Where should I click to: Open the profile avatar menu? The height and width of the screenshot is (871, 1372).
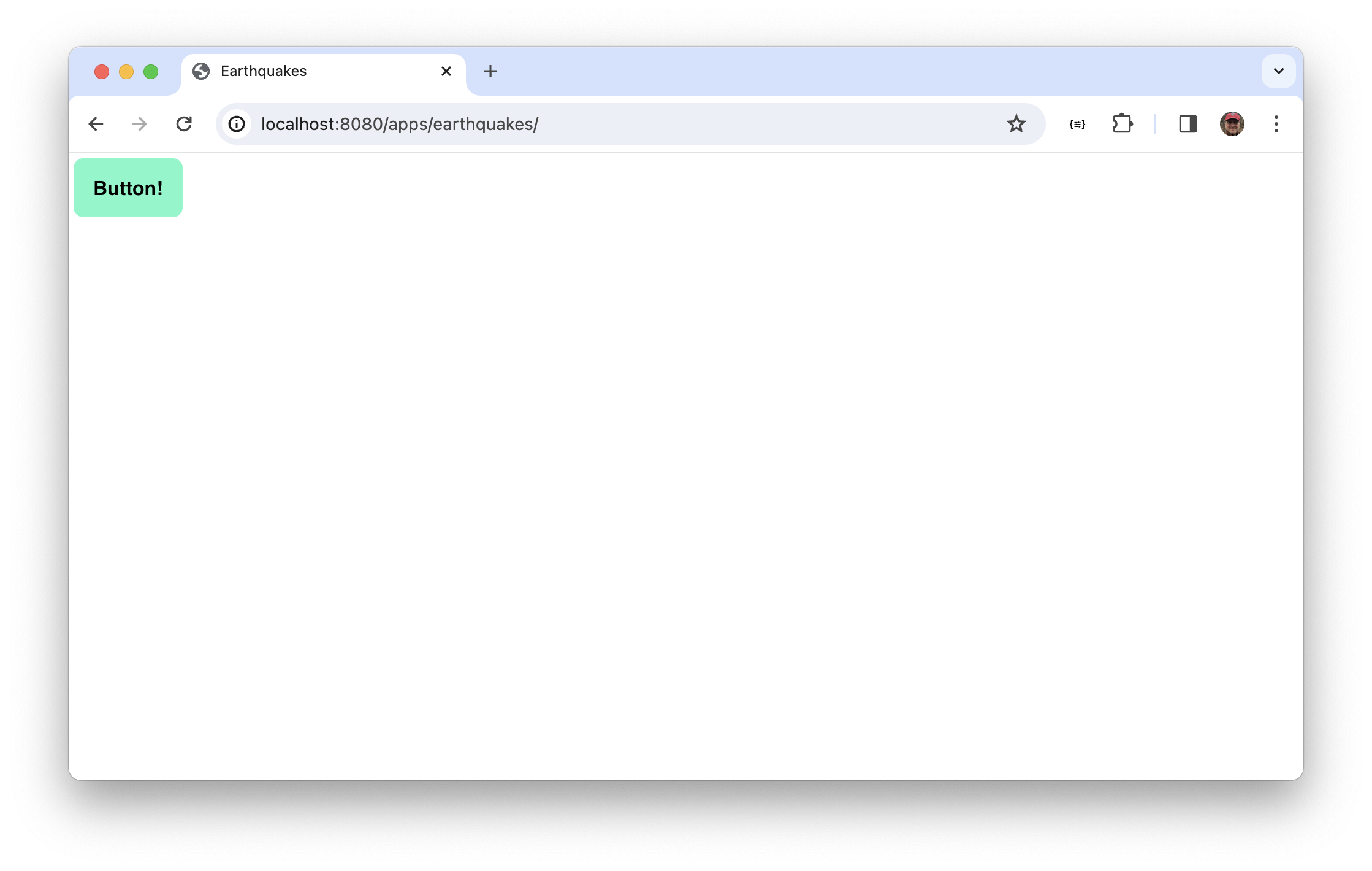(1232, 124)
